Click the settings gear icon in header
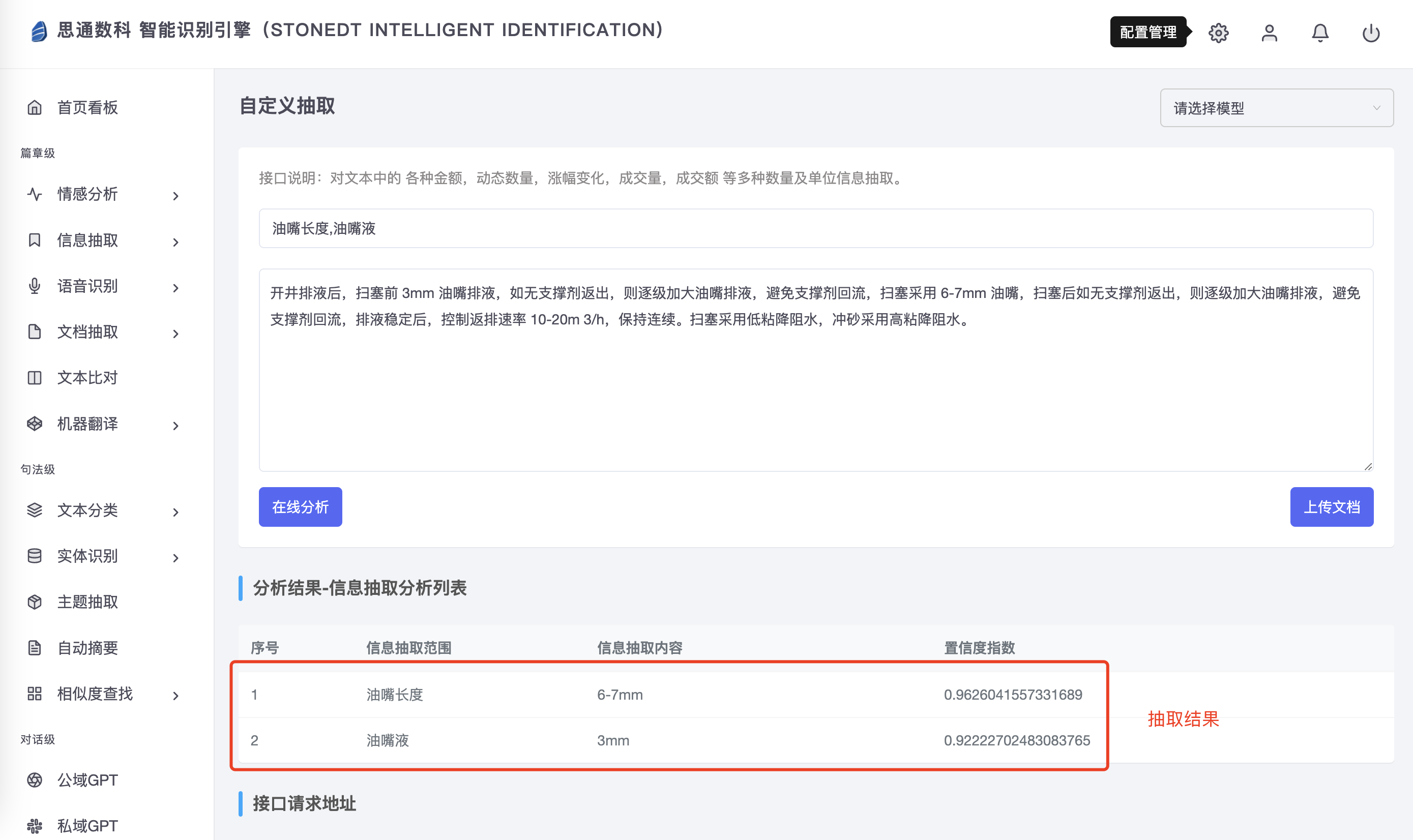Image resolution: width=1413 pixels, height=840 pixels. (x=1218, y=33)
